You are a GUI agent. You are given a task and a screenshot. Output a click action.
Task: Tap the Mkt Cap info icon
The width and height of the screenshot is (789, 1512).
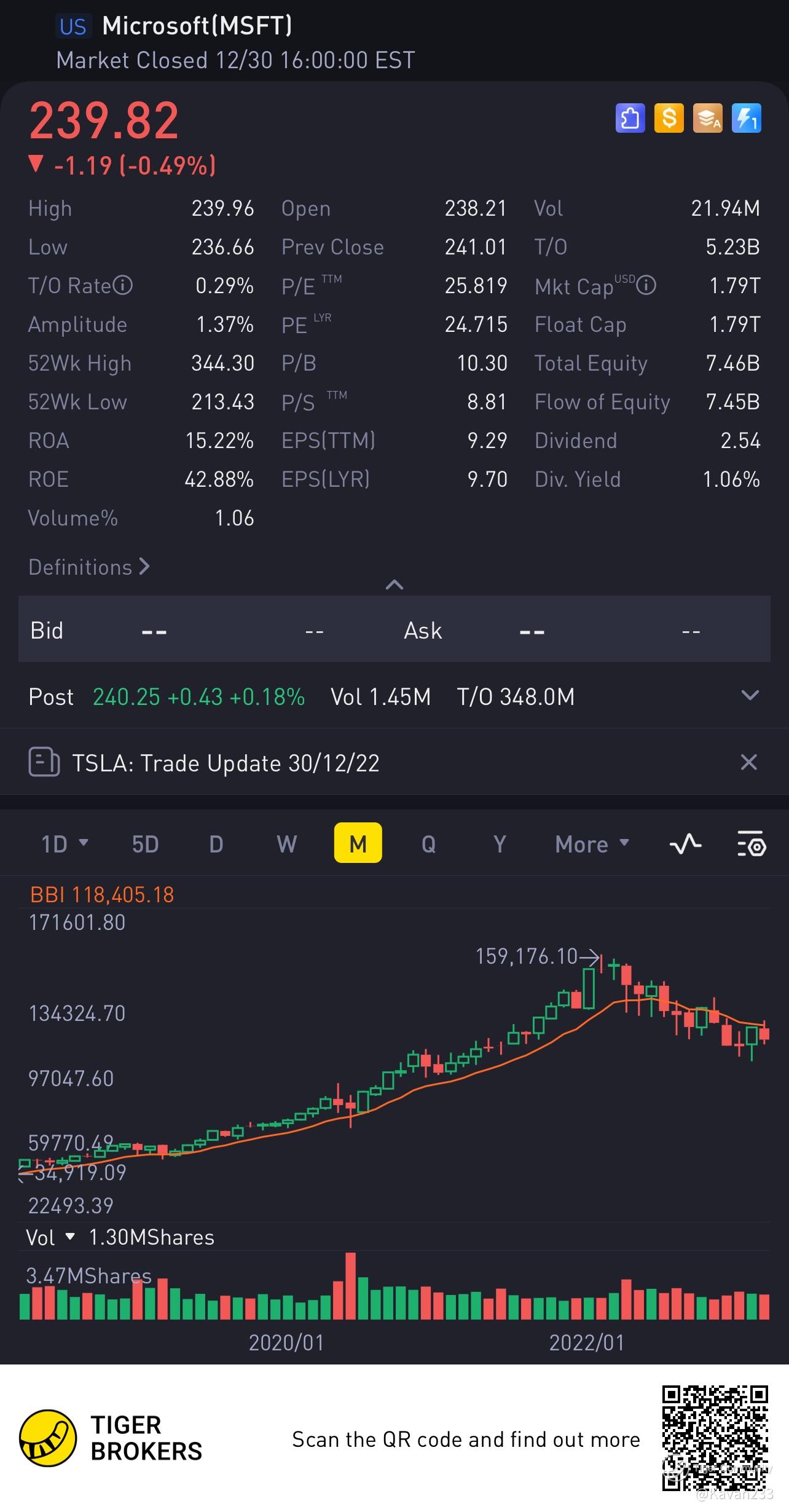coord(646,285)
